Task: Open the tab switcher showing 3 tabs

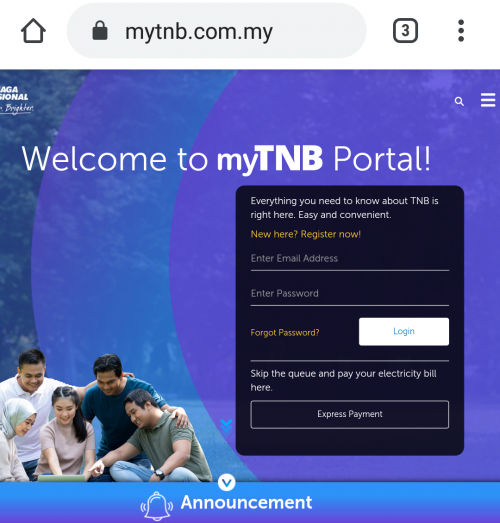Action: (405, 31)
